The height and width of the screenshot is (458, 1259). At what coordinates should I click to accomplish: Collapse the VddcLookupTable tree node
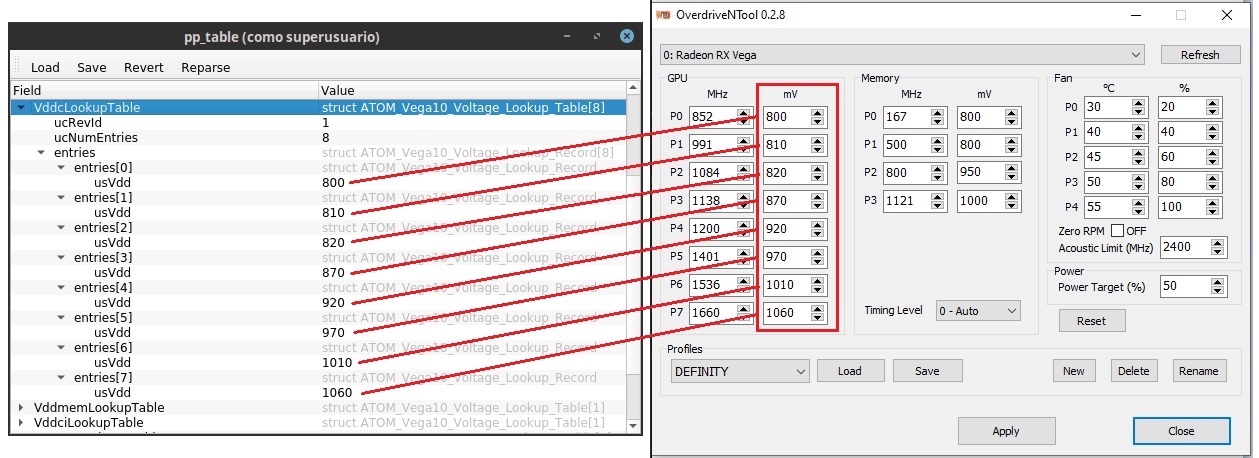(22, 107)
